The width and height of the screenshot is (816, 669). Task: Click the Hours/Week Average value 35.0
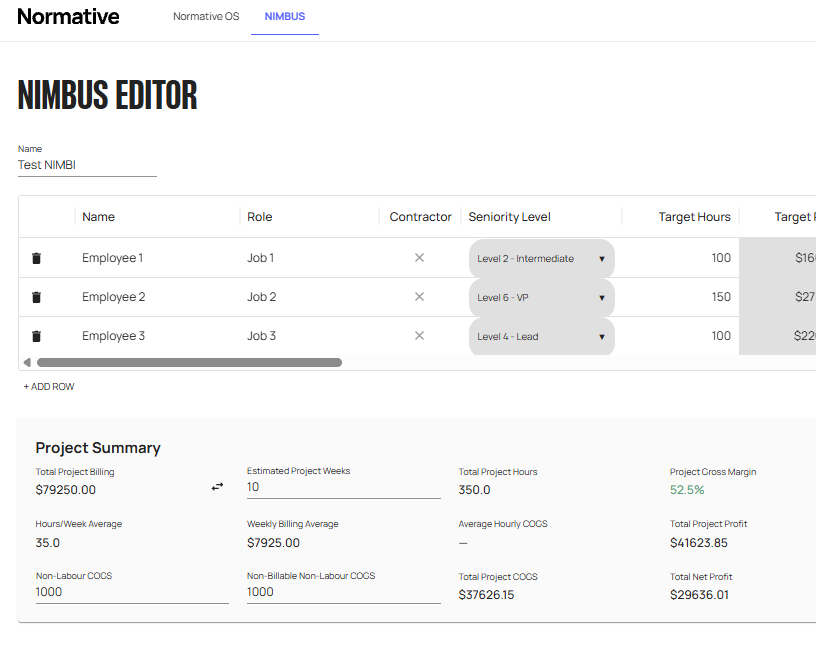pos(47,543)
